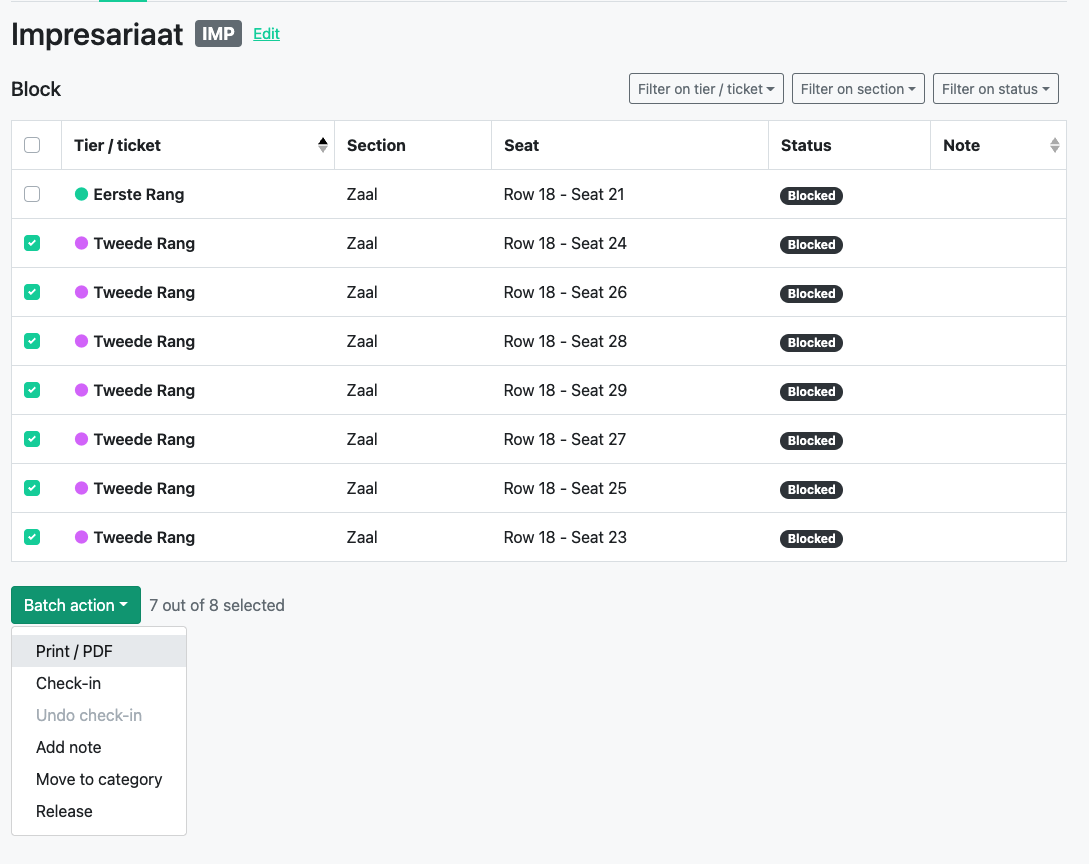Open the Filter on section dropdown
This screenshot has height=864, width=1089.
pos(858,89)
